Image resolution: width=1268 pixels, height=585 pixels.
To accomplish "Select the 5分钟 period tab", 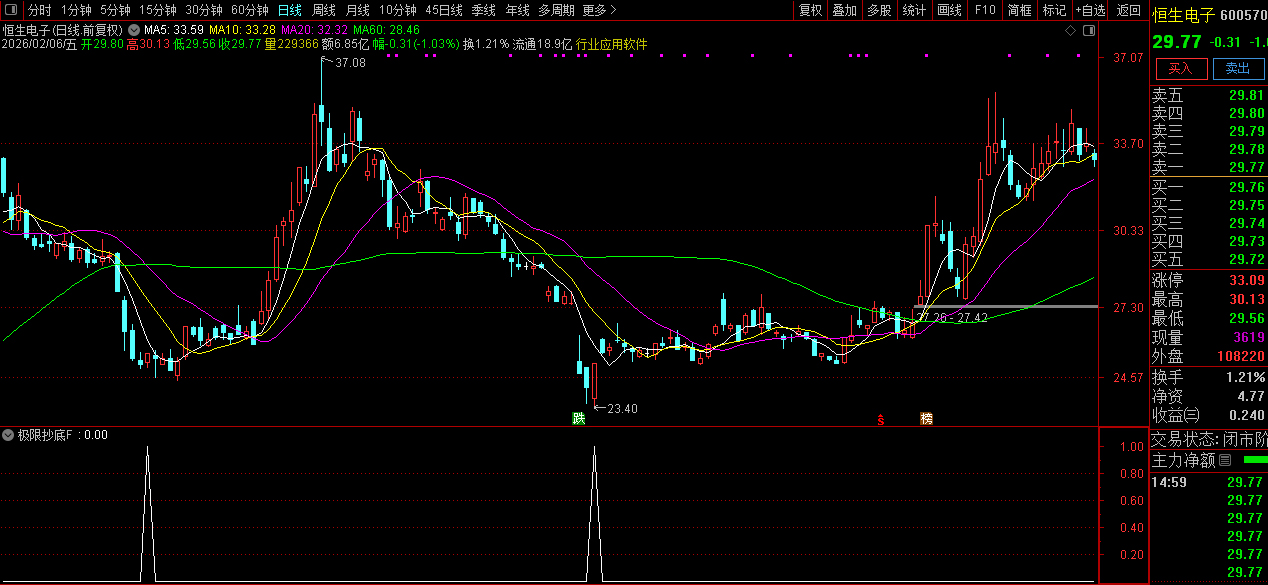I will 115,10.
